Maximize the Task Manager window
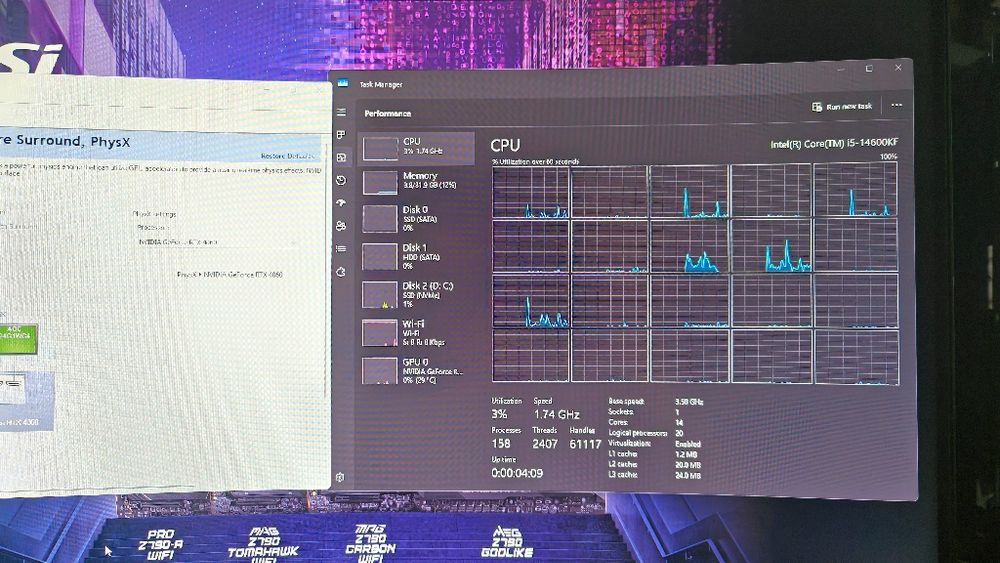The image size is (1000, 563). [869, 68]
